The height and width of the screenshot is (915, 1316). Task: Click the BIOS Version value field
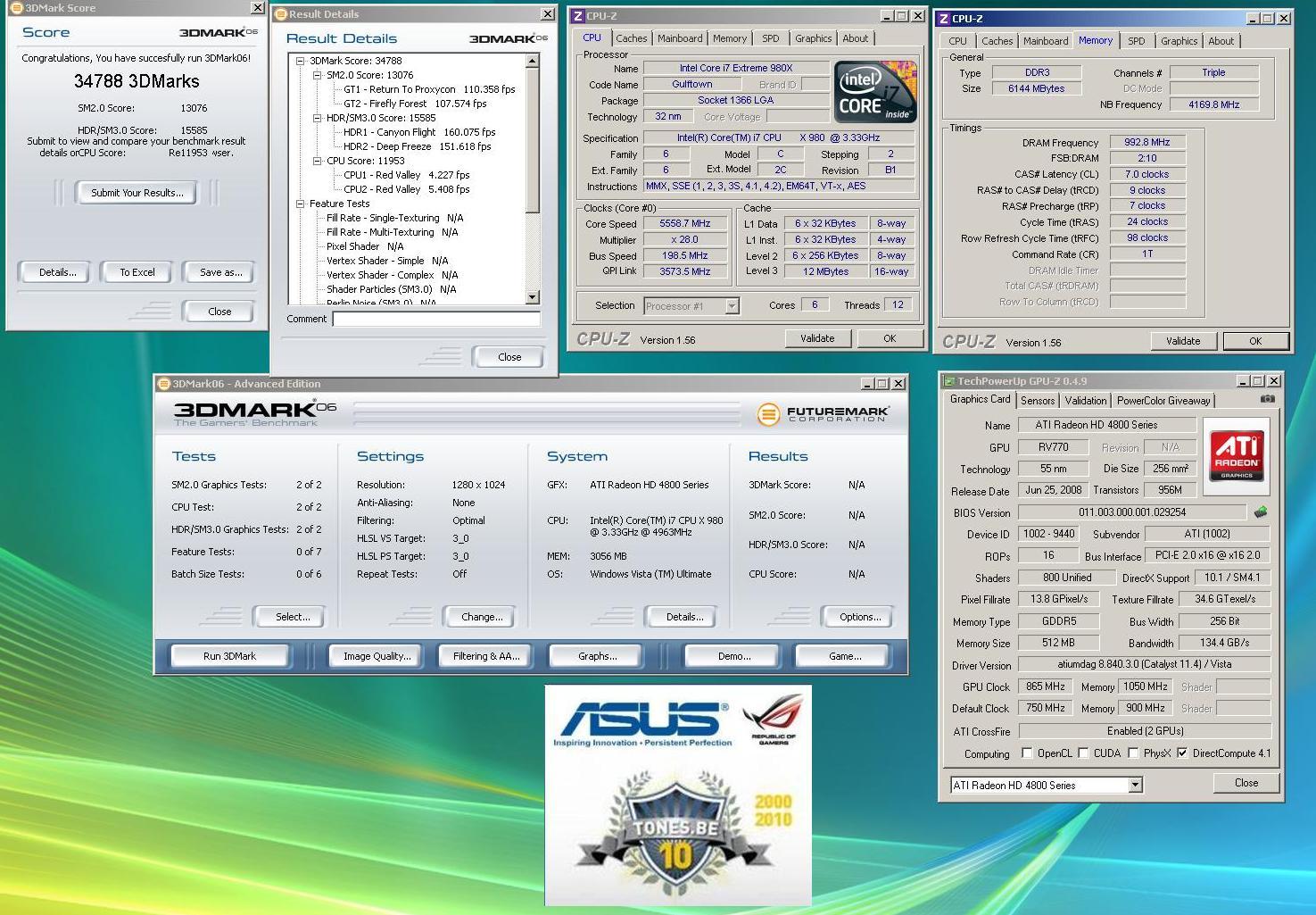click(1131, 512)
